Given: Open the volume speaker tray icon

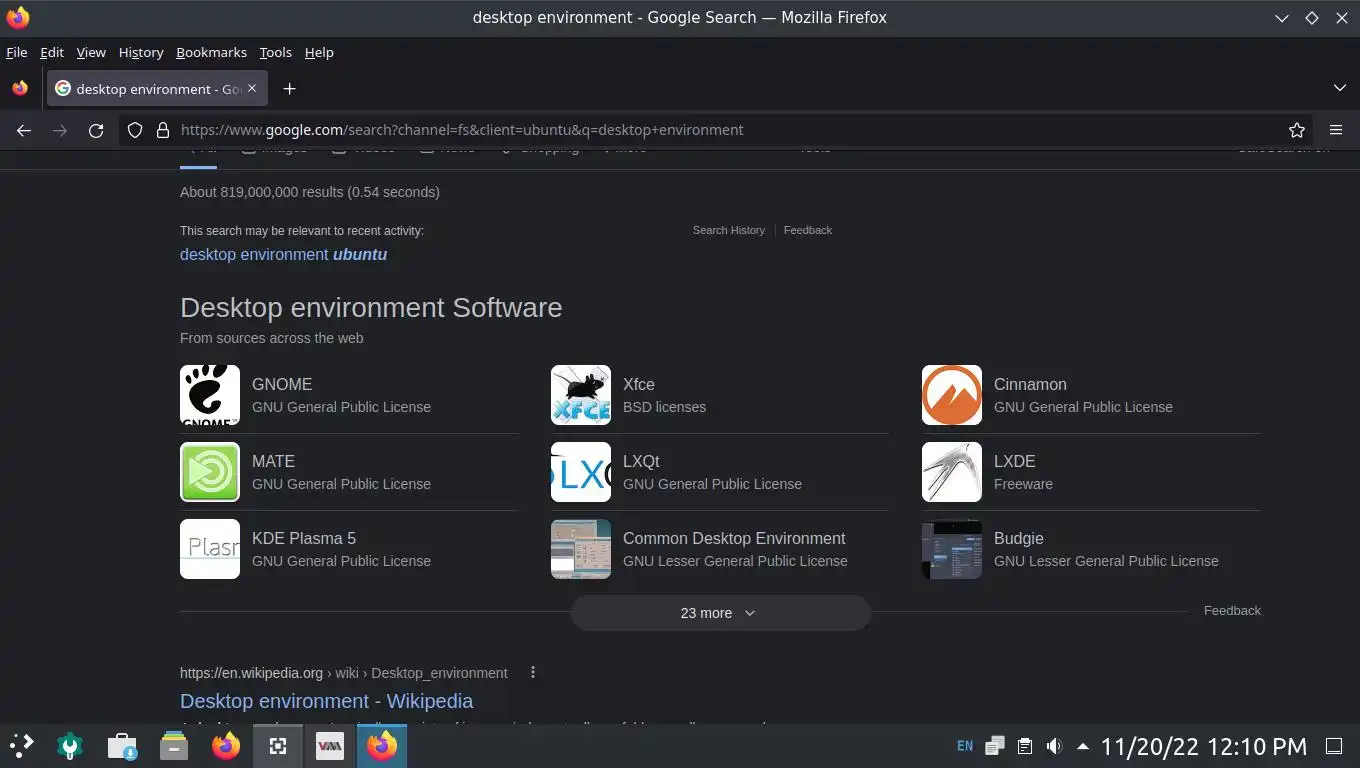Looking at the screenshot, I should (1054, 746).
